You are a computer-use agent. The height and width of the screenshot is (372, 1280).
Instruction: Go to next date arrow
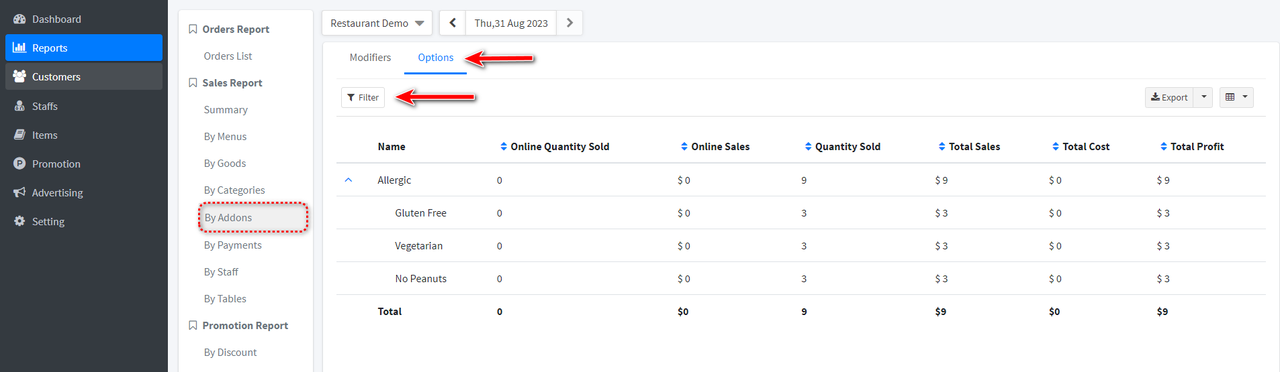pyautogui.click(x=570, y=22)
